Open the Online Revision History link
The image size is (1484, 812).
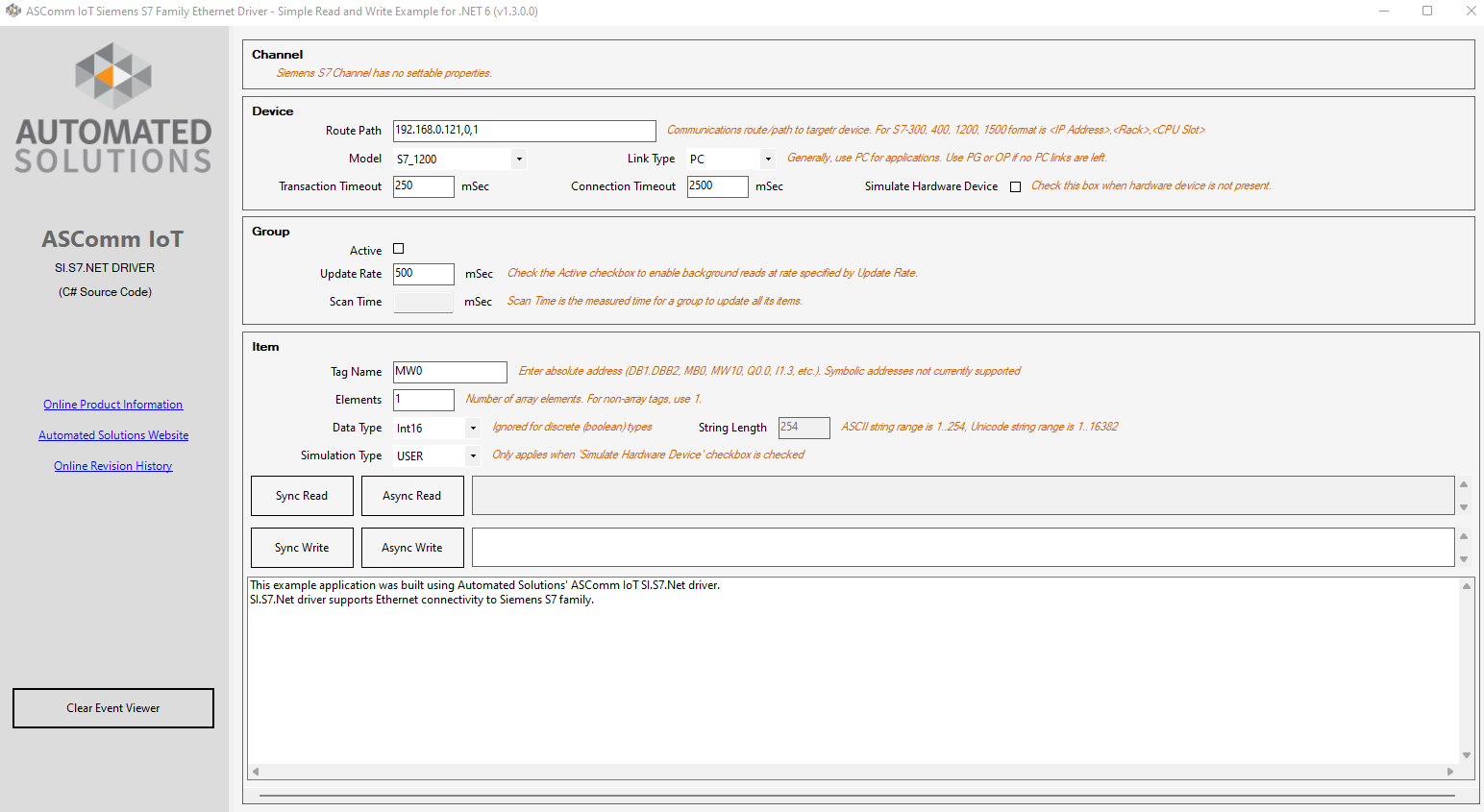pos(113,466)
